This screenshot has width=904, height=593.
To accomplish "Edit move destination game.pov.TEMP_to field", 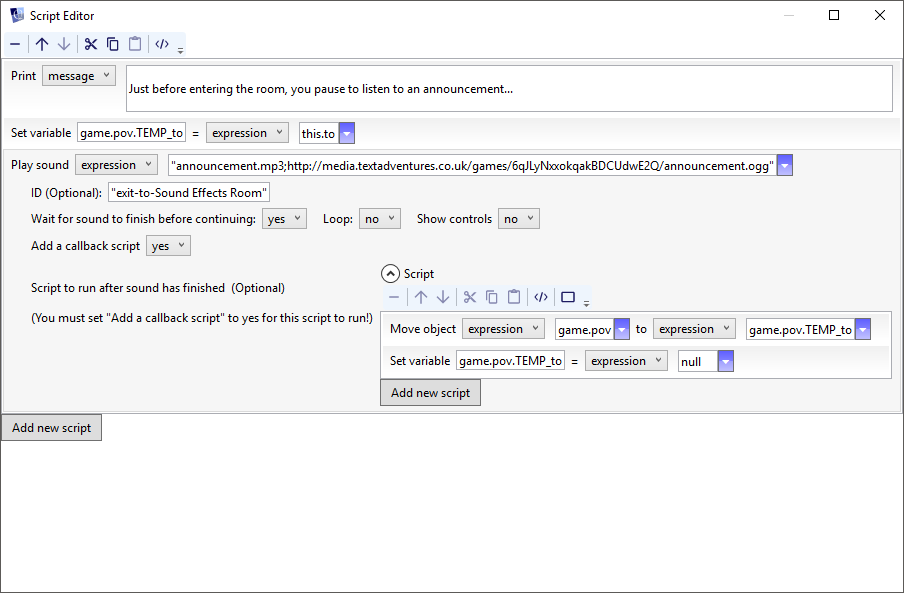I will tap(800, 330).
